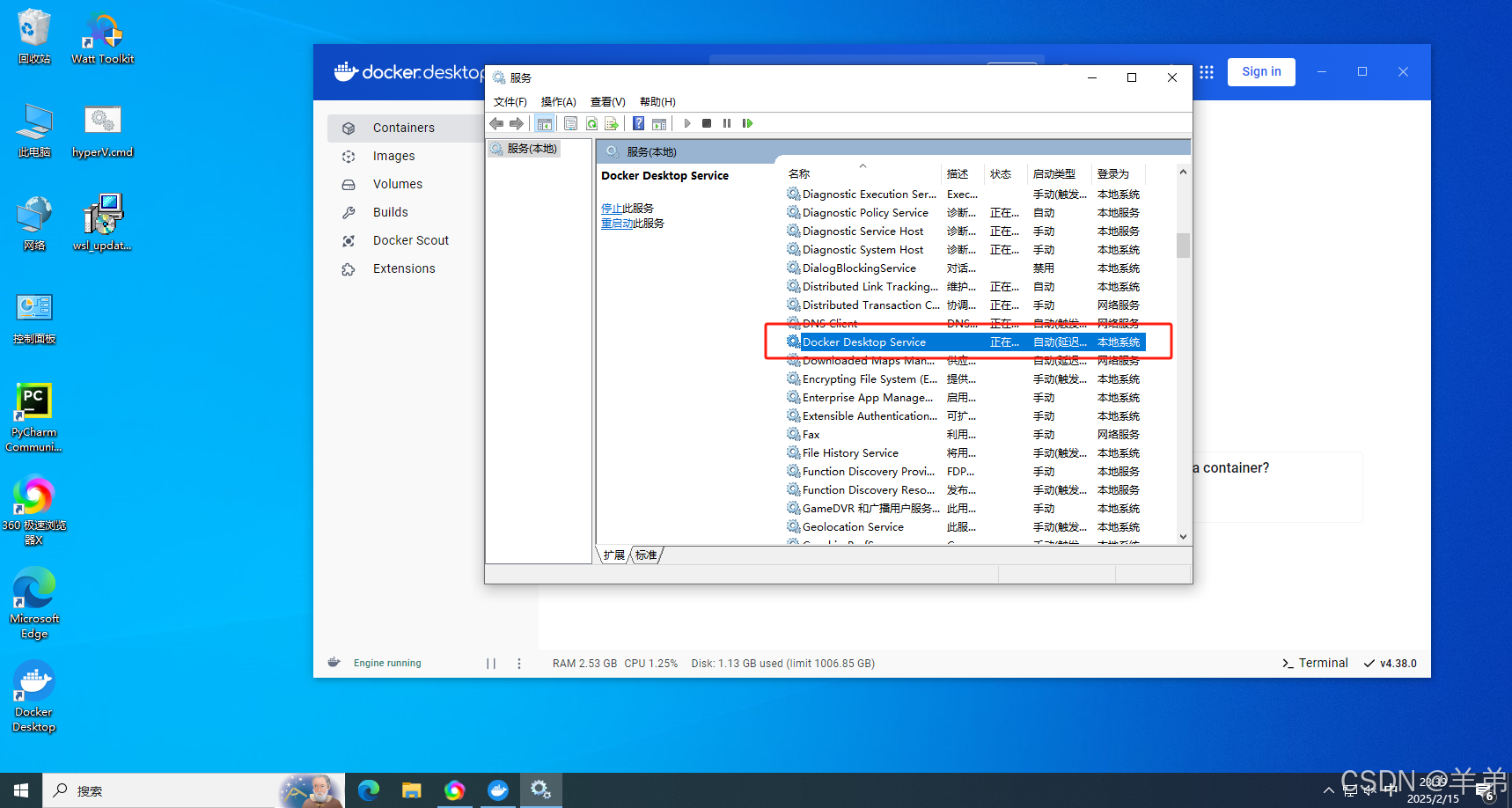Select Extensible Authentication service row
This screenshot has width=1512, height=808.
[965, 416]
